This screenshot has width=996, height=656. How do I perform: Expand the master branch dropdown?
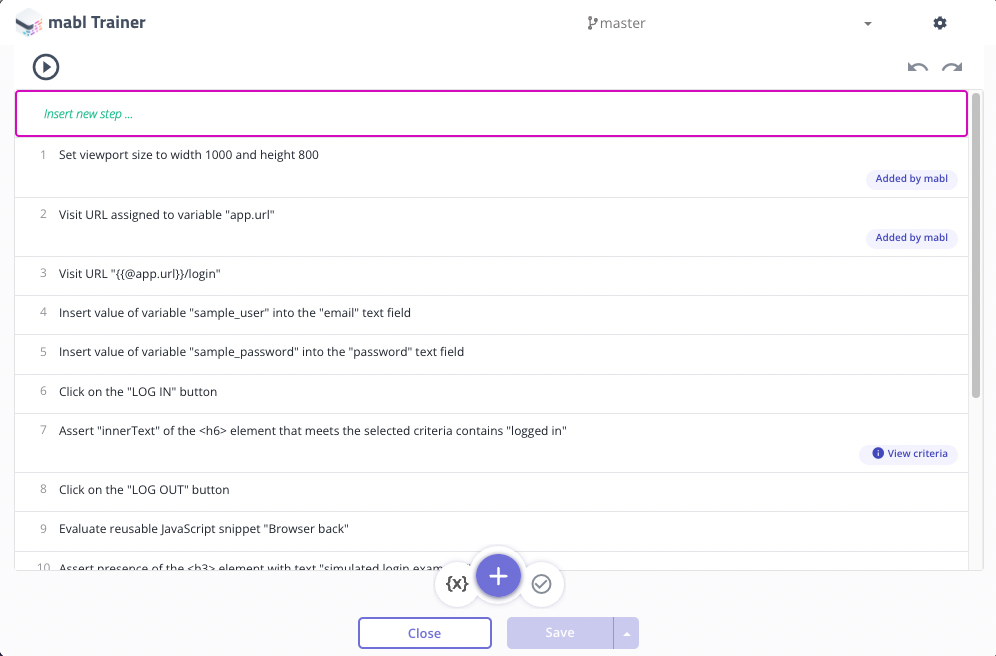(x=868, y=24)
